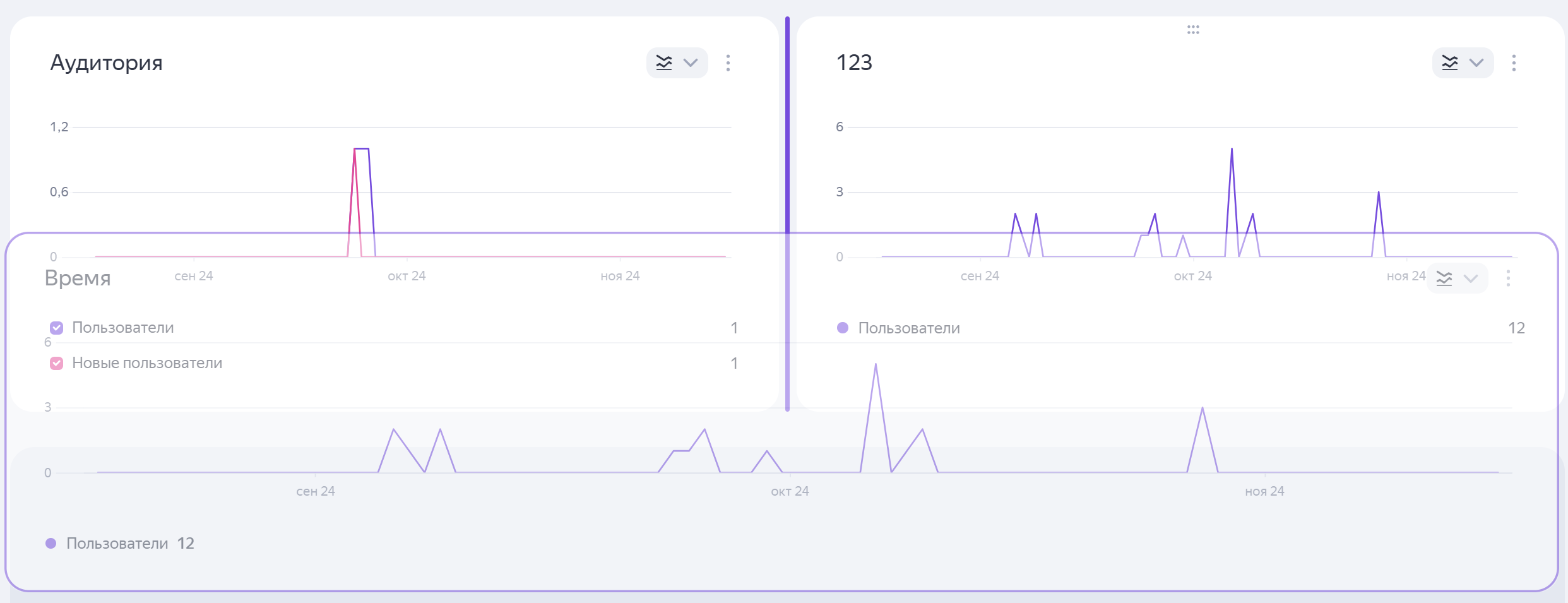Toggle Пользователи legend dot in Время widget

click(x=51, y=544)
